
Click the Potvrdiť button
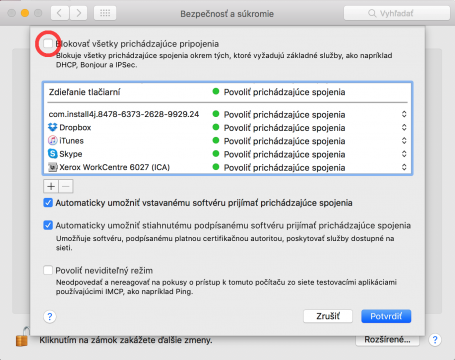[x=386, y=316]
